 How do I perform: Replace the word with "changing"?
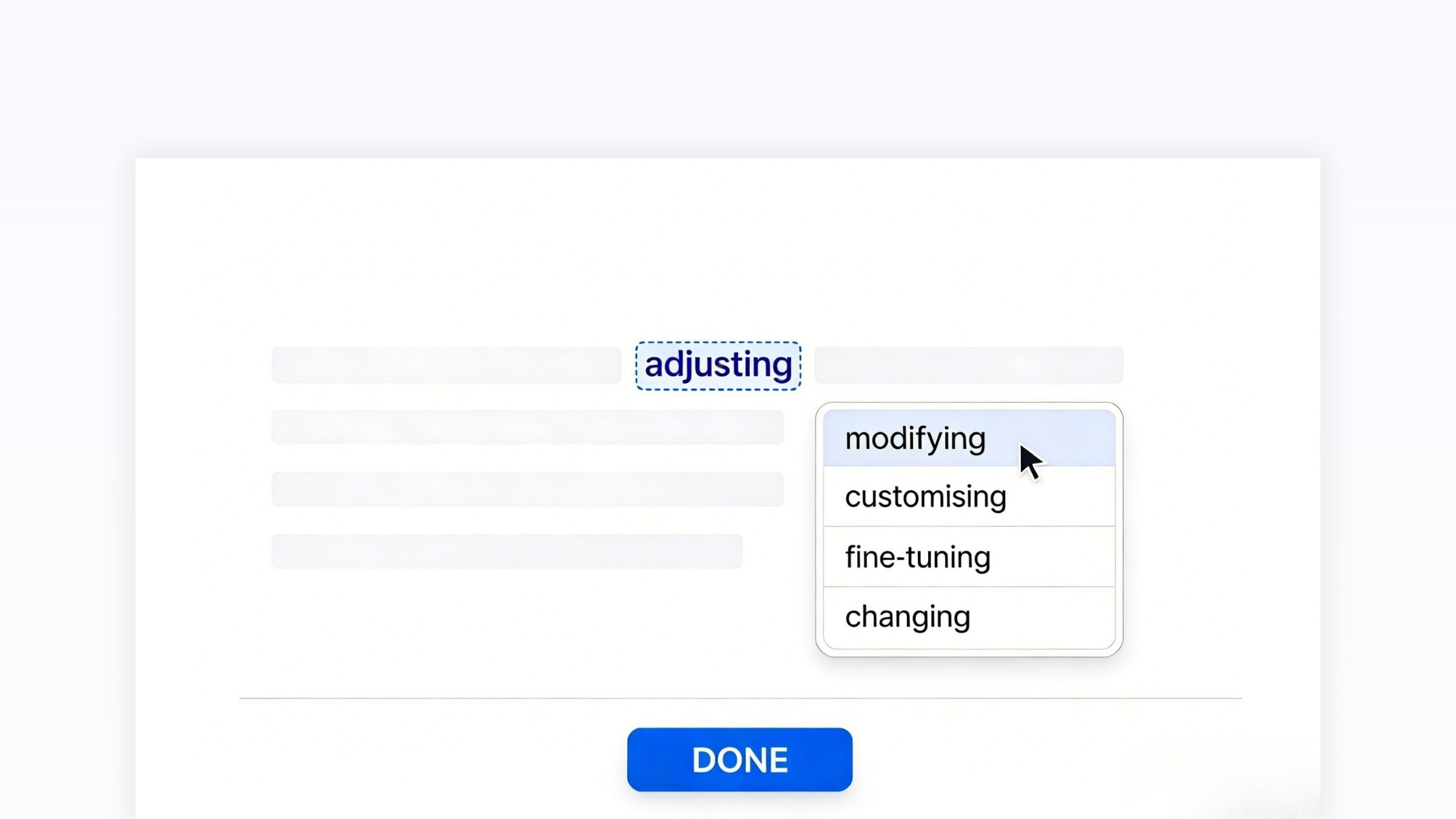click(908, 617)
